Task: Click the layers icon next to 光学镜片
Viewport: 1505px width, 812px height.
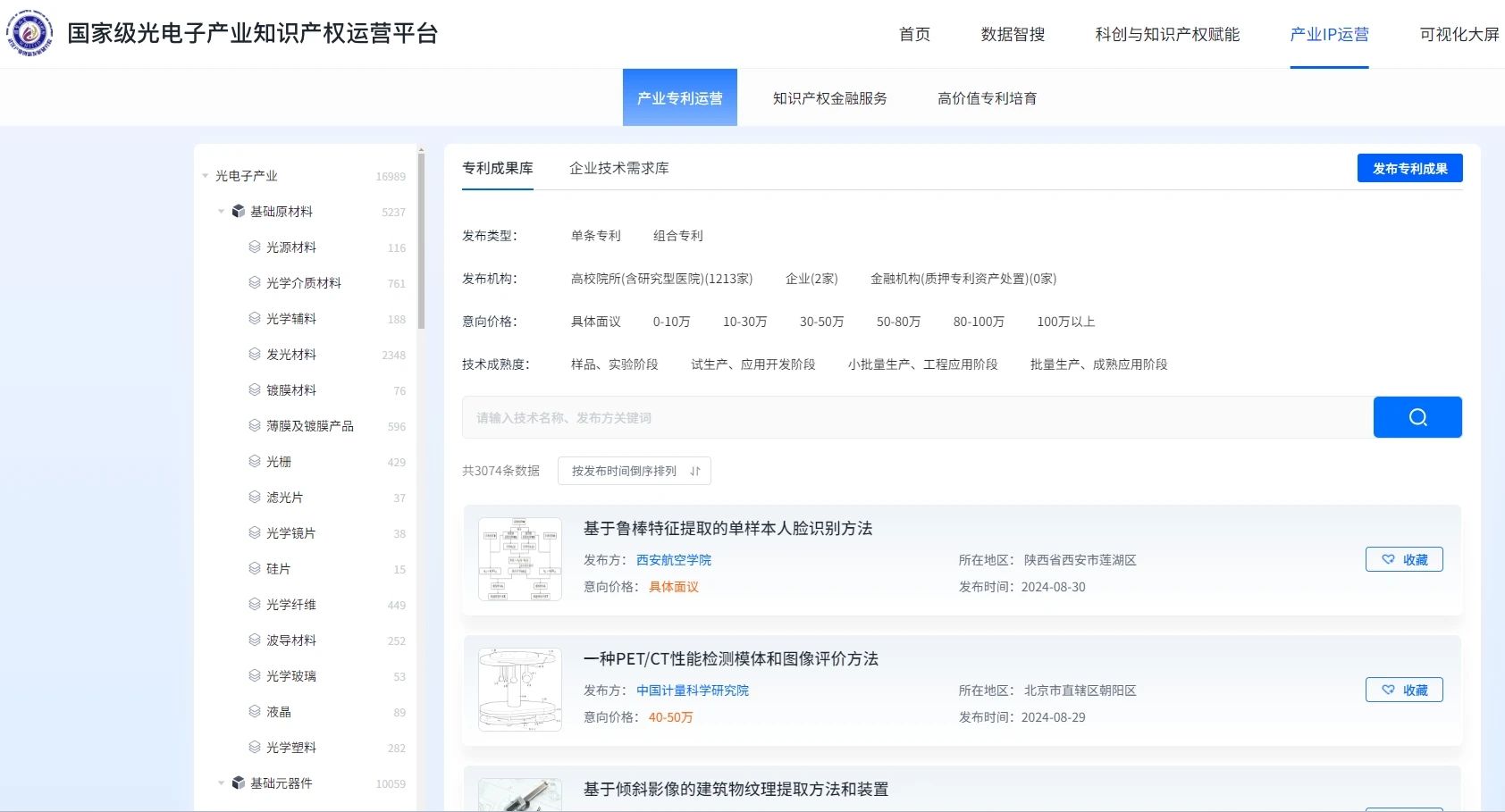Action: (x=255, y=533)
